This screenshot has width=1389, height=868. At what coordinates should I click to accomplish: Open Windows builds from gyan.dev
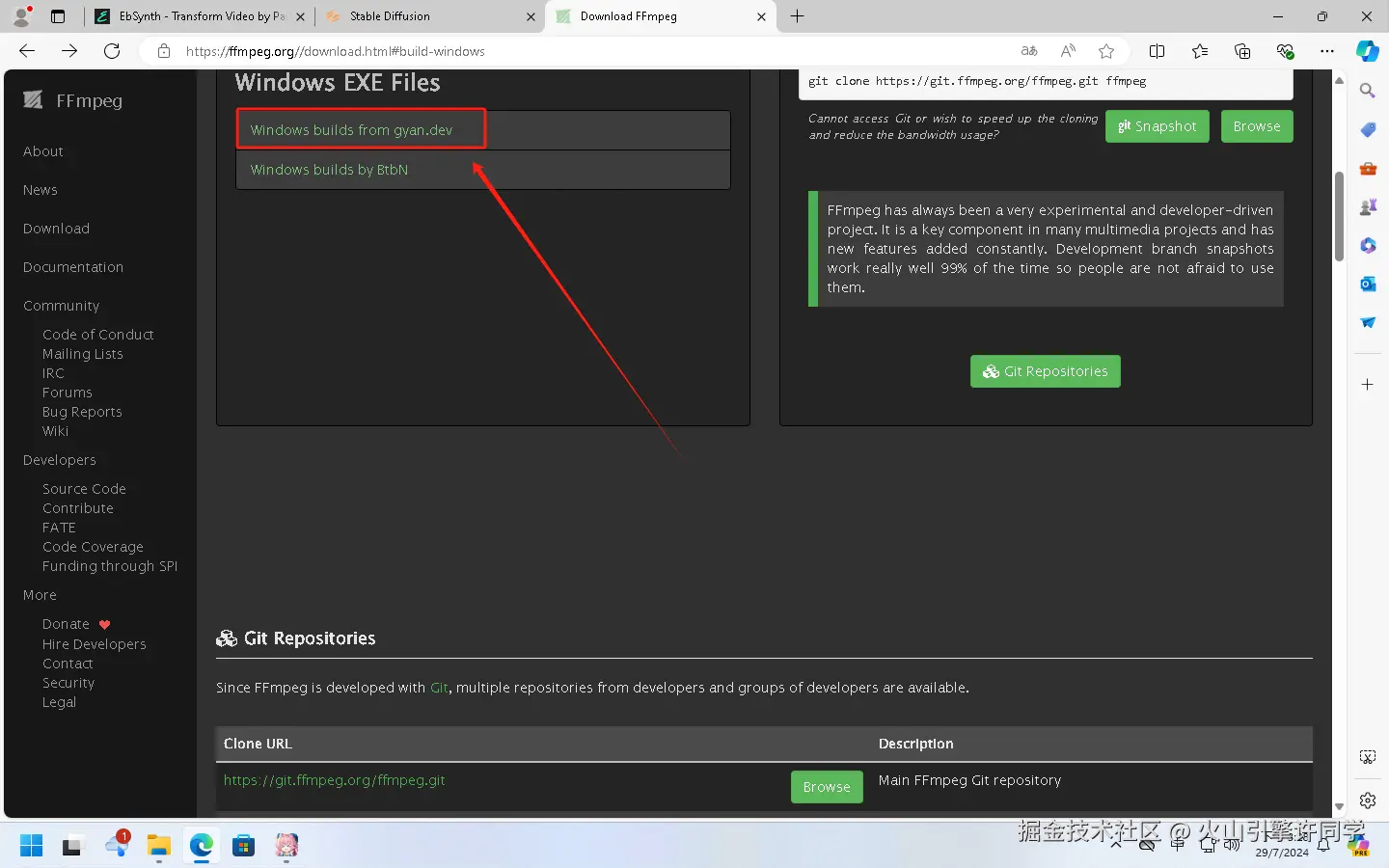[x=351, y=130]
